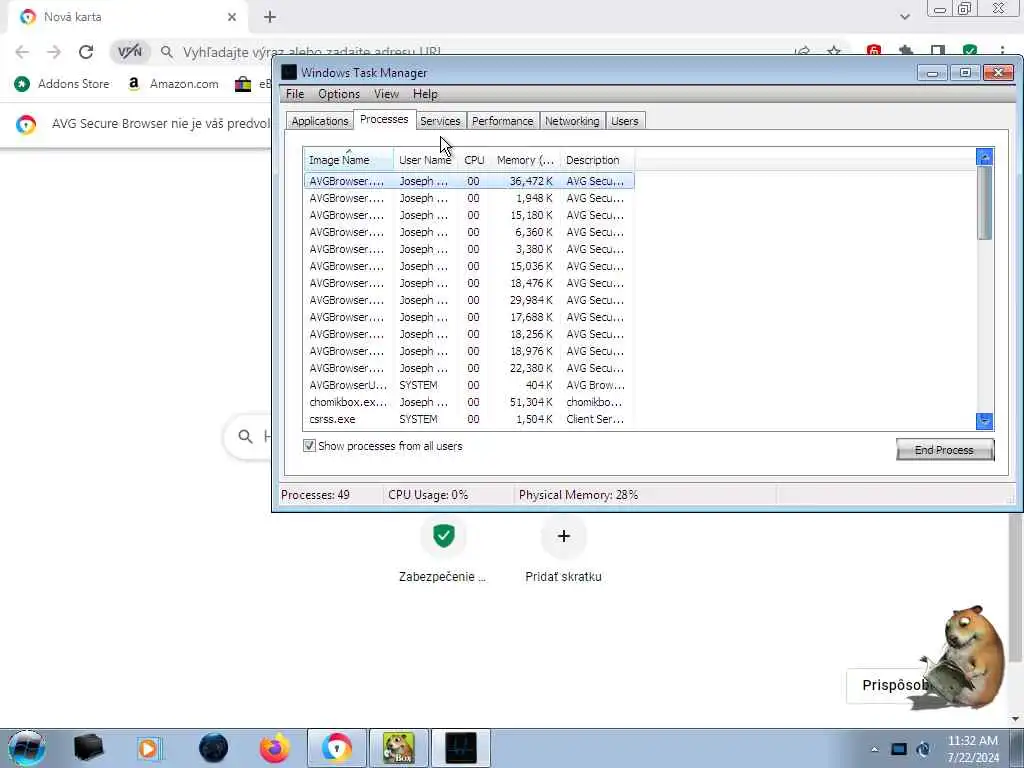
Task: Click the process list scroll up arrow
Action: [x=985, y=157]
